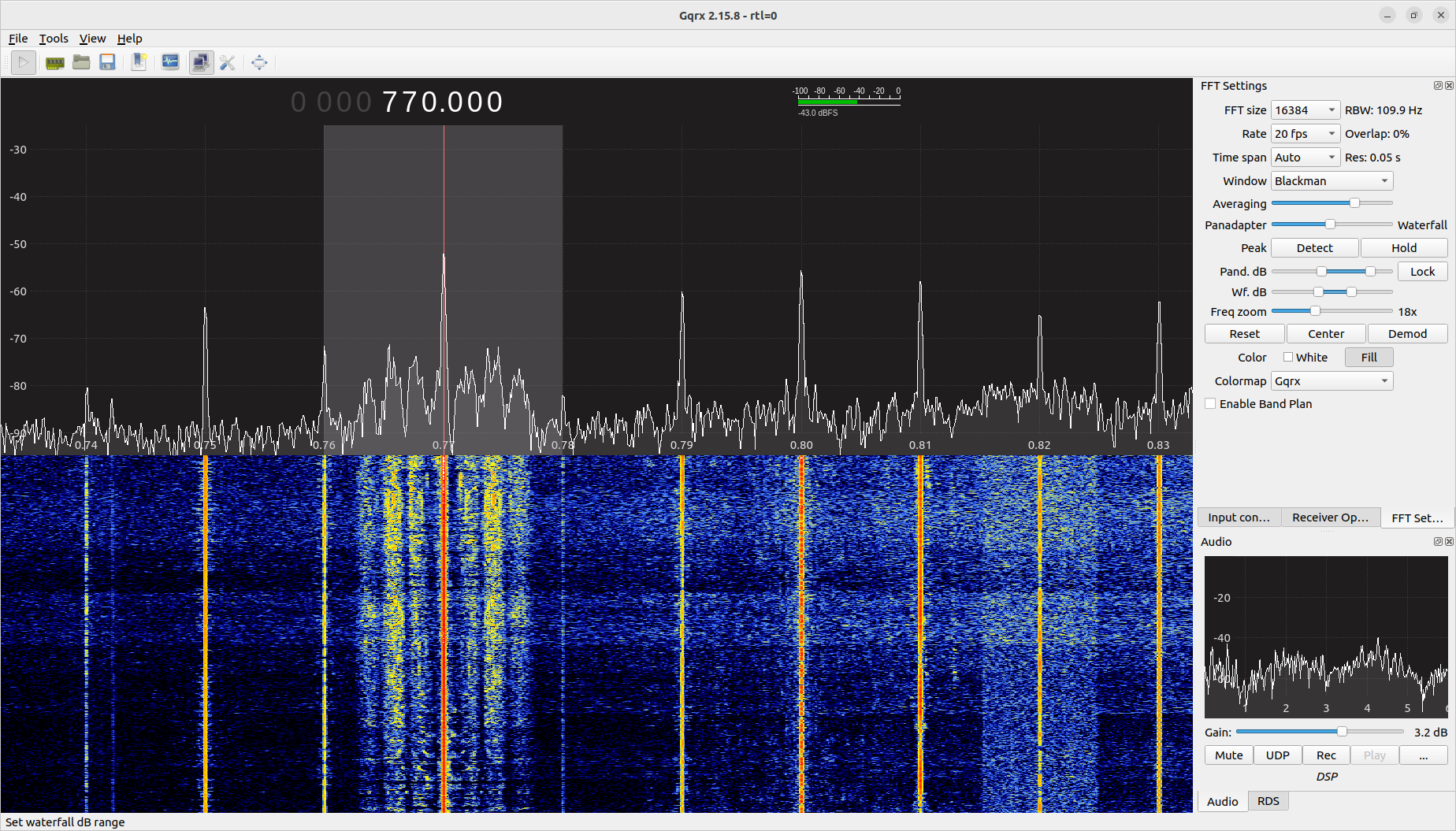Open the new bookmark icon
The image size is (1456, 831).
pyautogui.click(x=139, y=62)
